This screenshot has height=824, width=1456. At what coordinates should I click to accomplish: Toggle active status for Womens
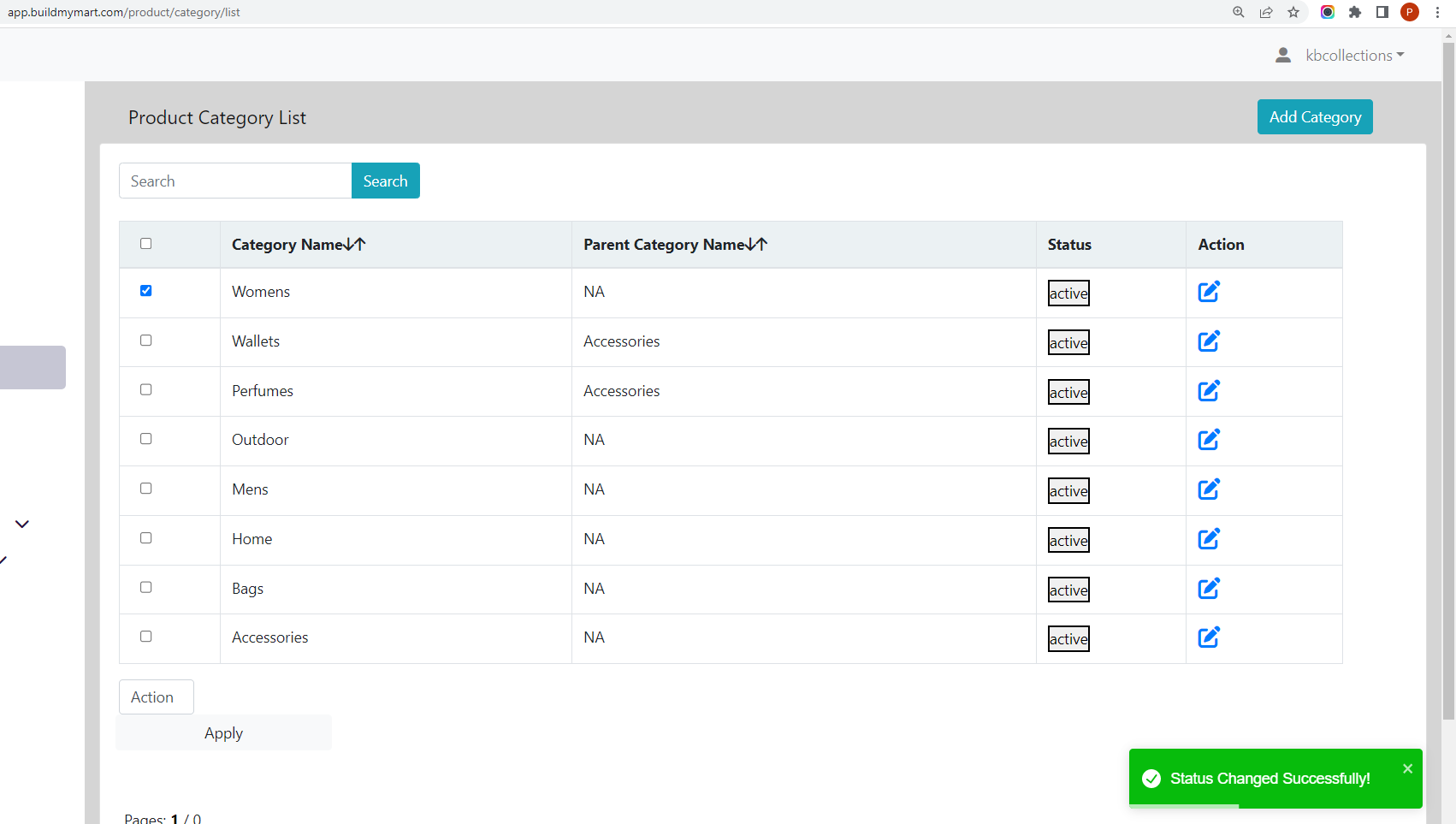click(1068, 293)
